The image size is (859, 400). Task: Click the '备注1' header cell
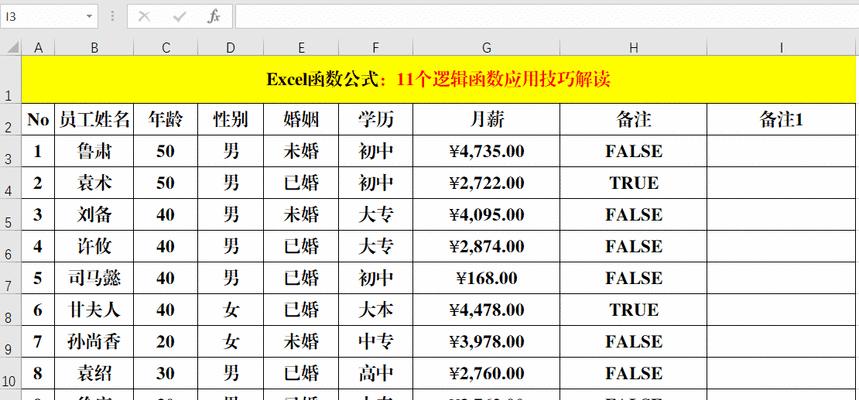pos(781,119)
